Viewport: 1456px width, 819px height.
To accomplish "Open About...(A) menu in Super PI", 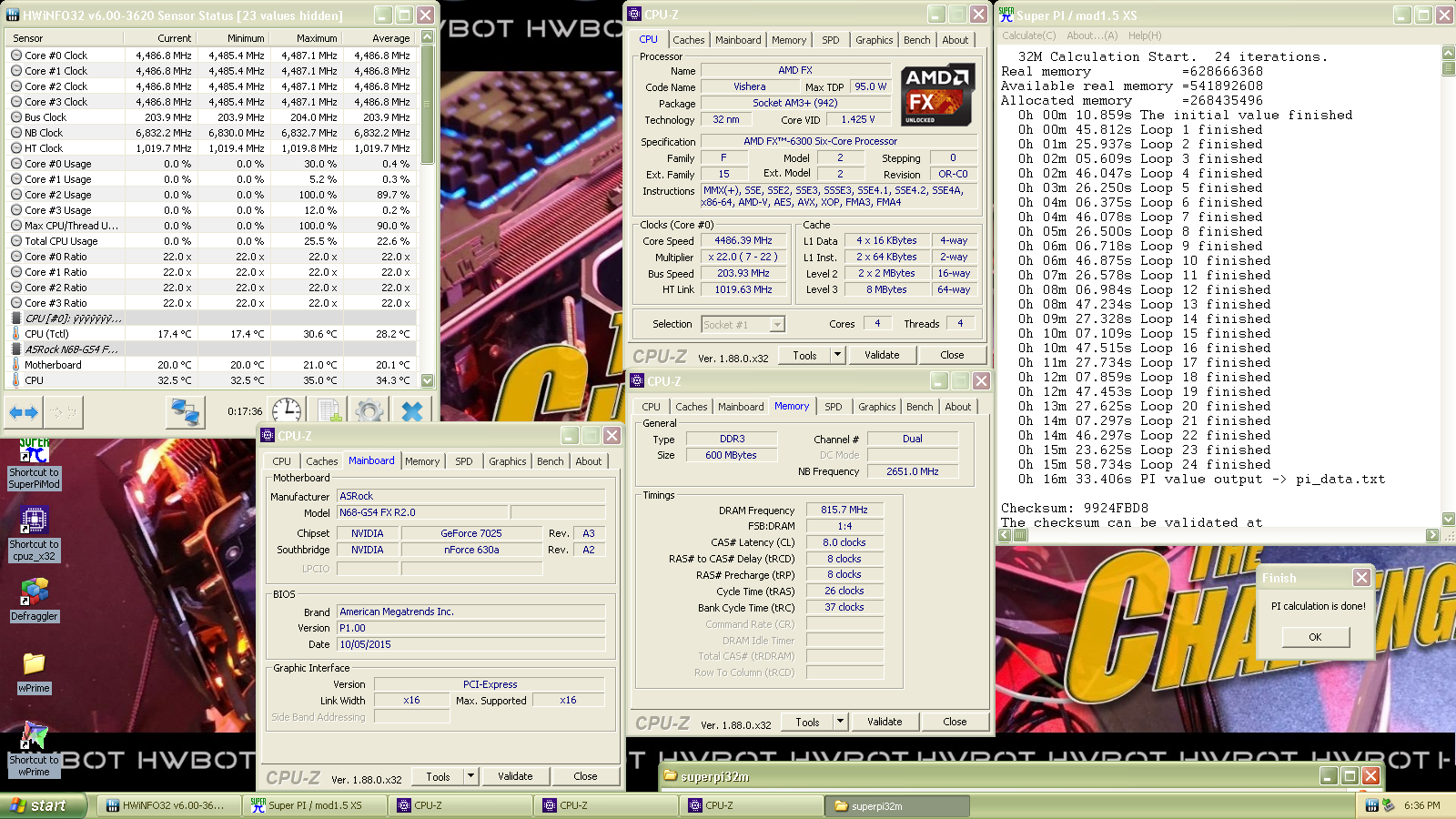I will tap(1092, 35).
